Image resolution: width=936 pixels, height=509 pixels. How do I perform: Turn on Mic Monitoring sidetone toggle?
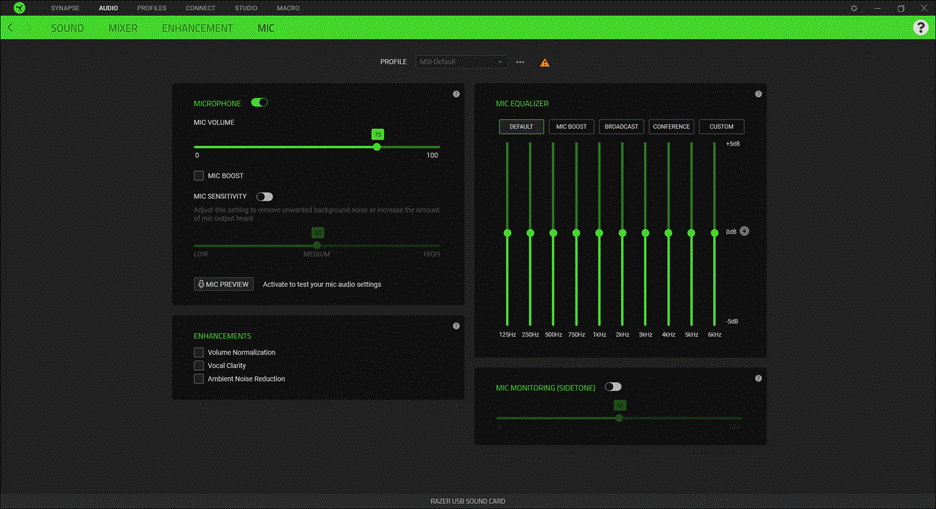pos(613,387)
